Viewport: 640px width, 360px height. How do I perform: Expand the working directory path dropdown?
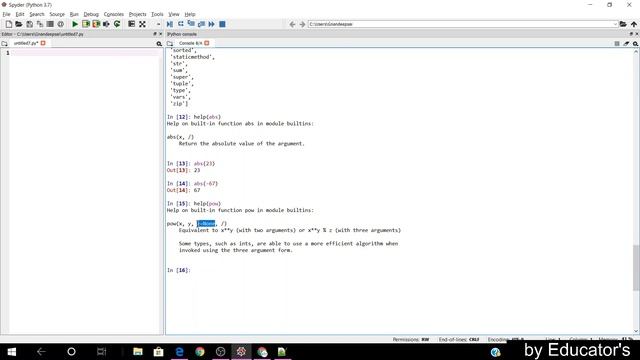coord(615,24)
